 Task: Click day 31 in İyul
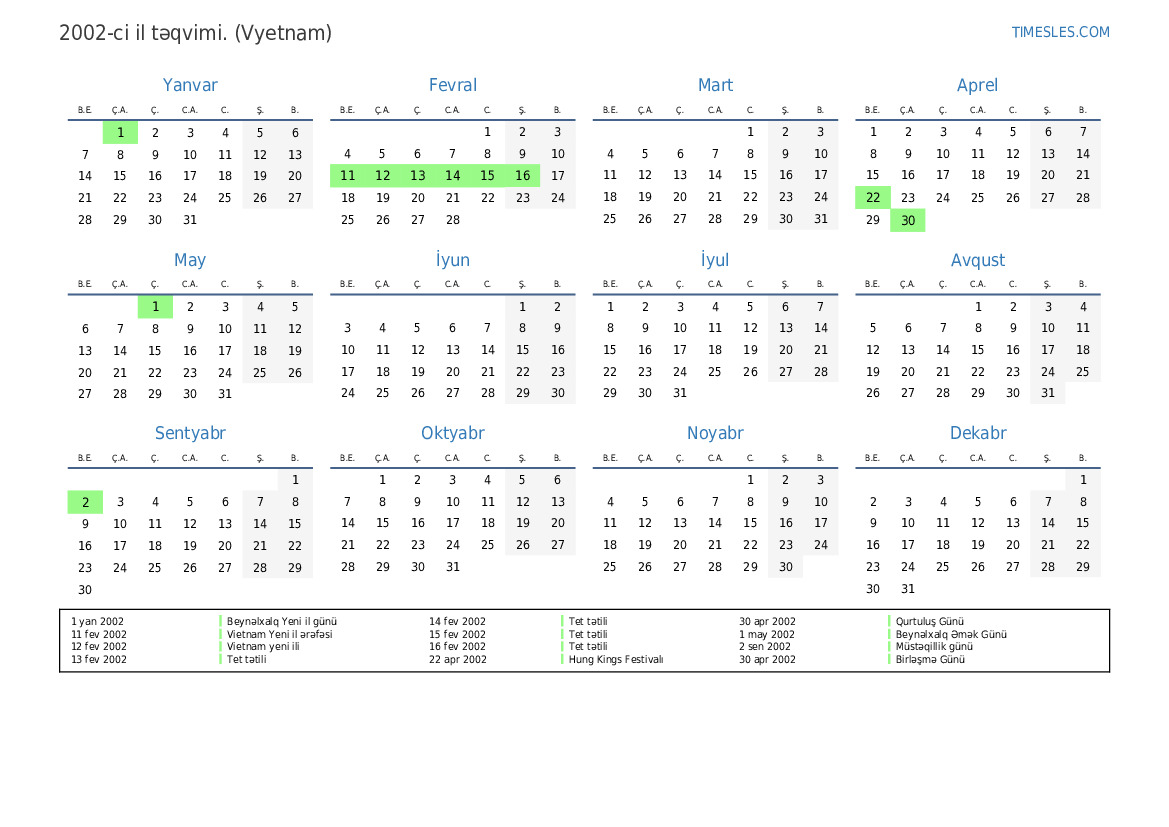(x=680, y=393)
